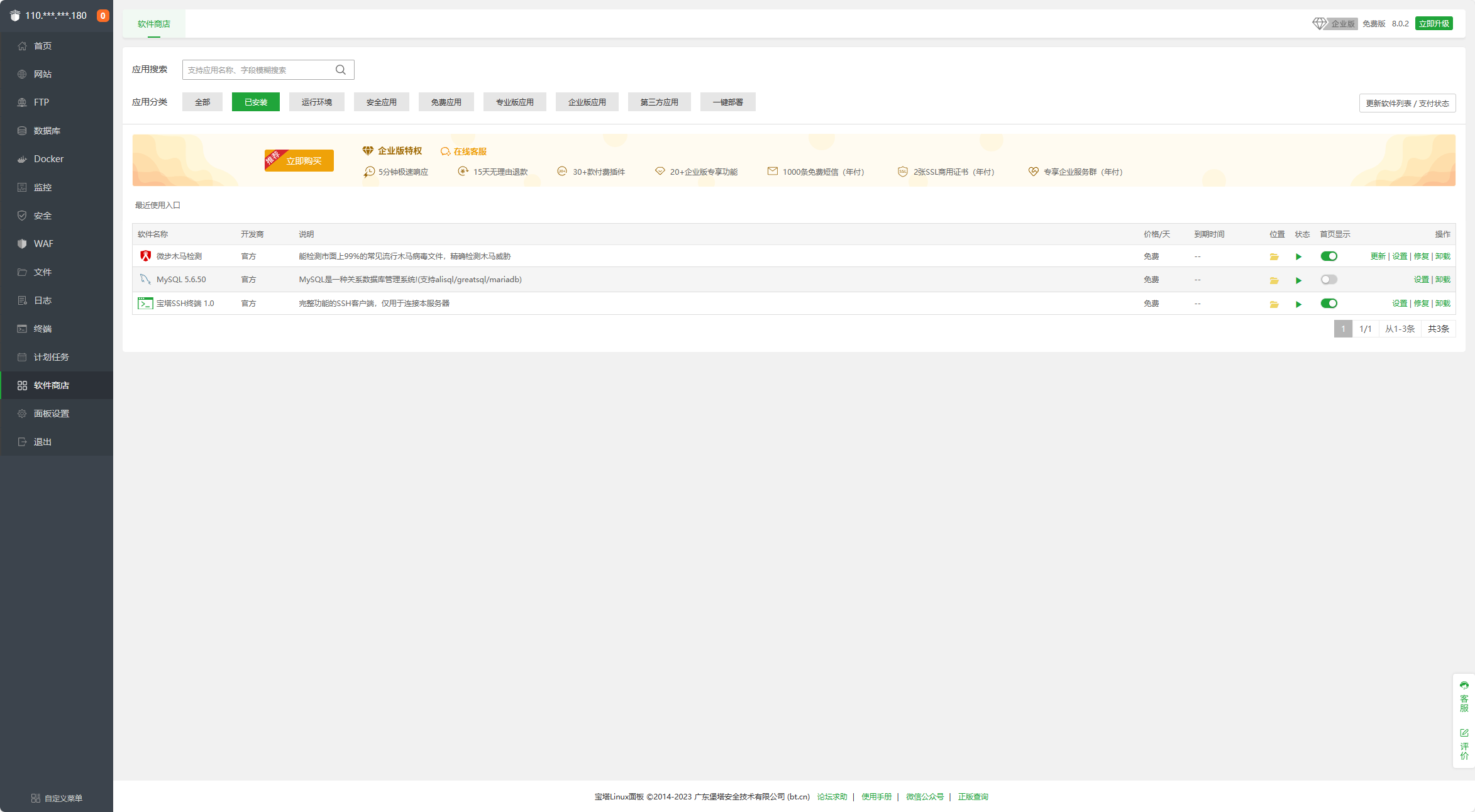The height and width of the screenshot is (812, 1475).
Task: Open 自定义菜单 at sidebar bottom
Action: tap(57, 798)
